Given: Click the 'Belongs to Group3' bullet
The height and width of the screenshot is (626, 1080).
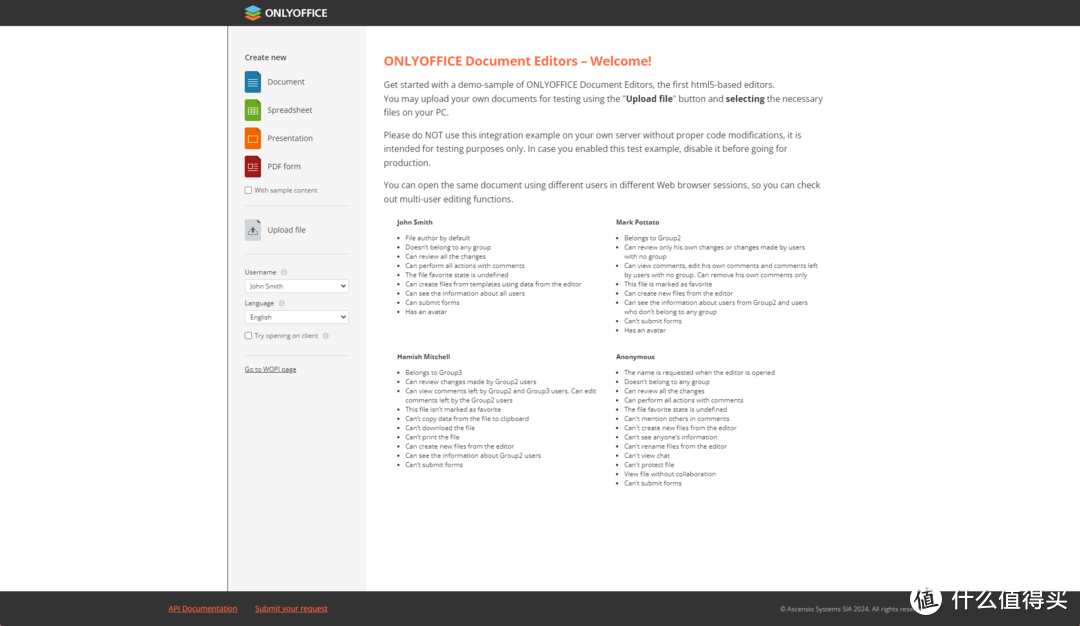Looking at the screenshot, I should [433, 373].
